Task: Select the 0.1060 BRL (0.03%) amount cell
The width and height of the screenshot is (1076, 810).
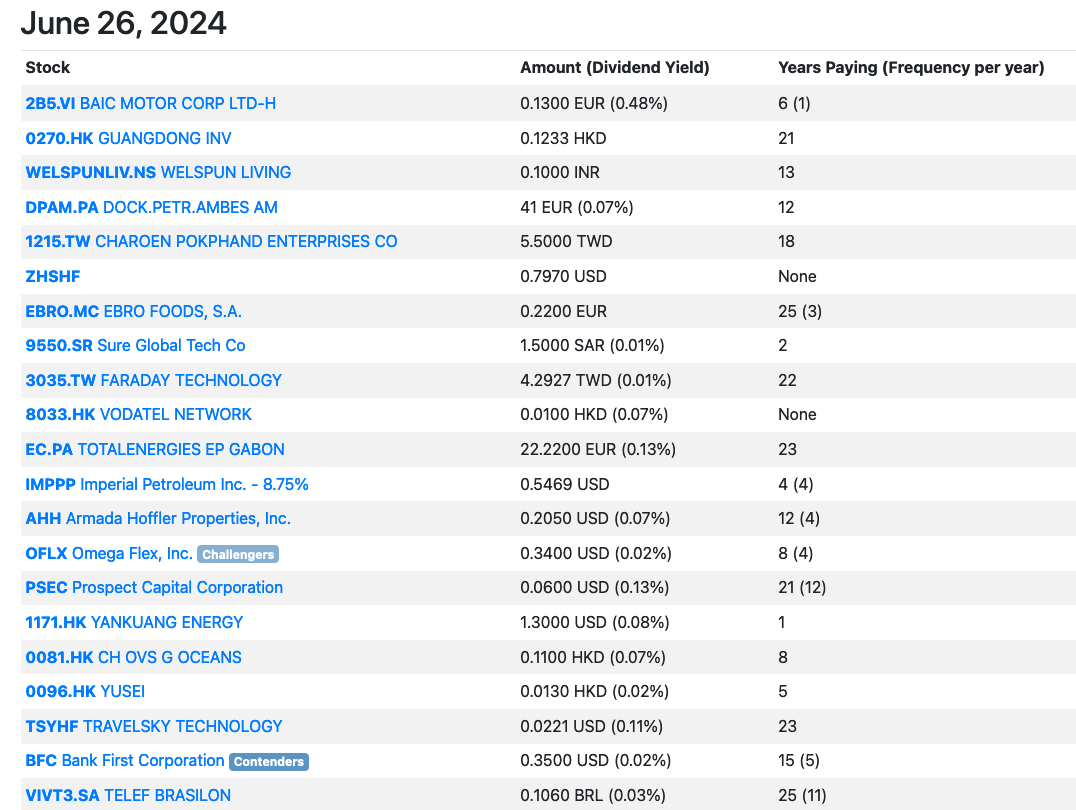Action: click(x=593, y=796)
